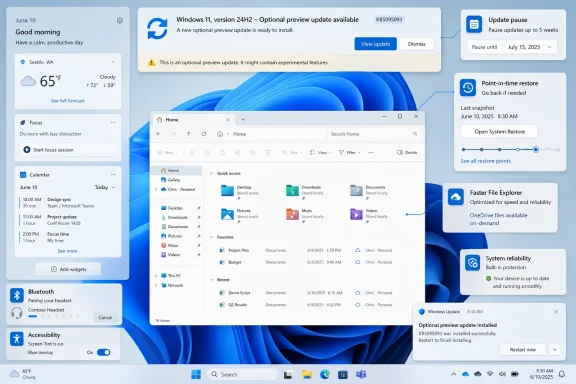
Task: Click the taskbar Search box
Action: point(242,374)
